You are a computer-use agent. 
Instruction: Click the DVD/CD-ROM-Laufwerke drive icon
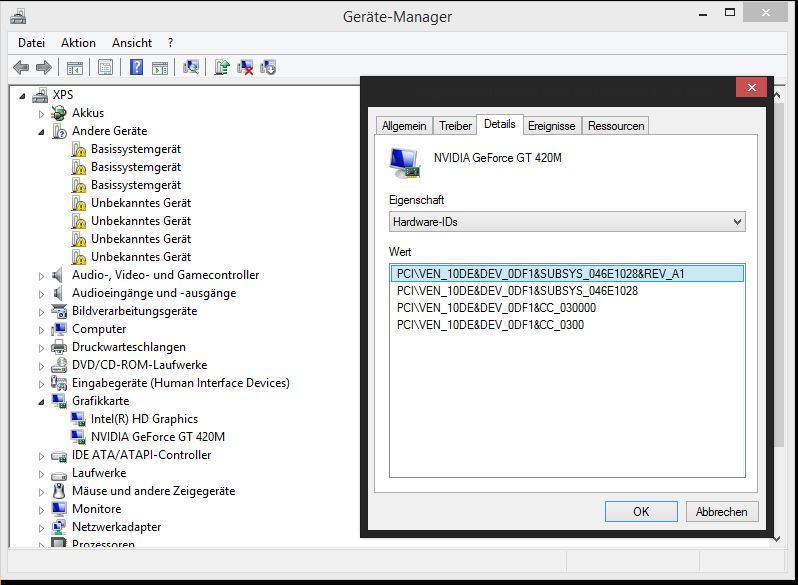point(59,365)
